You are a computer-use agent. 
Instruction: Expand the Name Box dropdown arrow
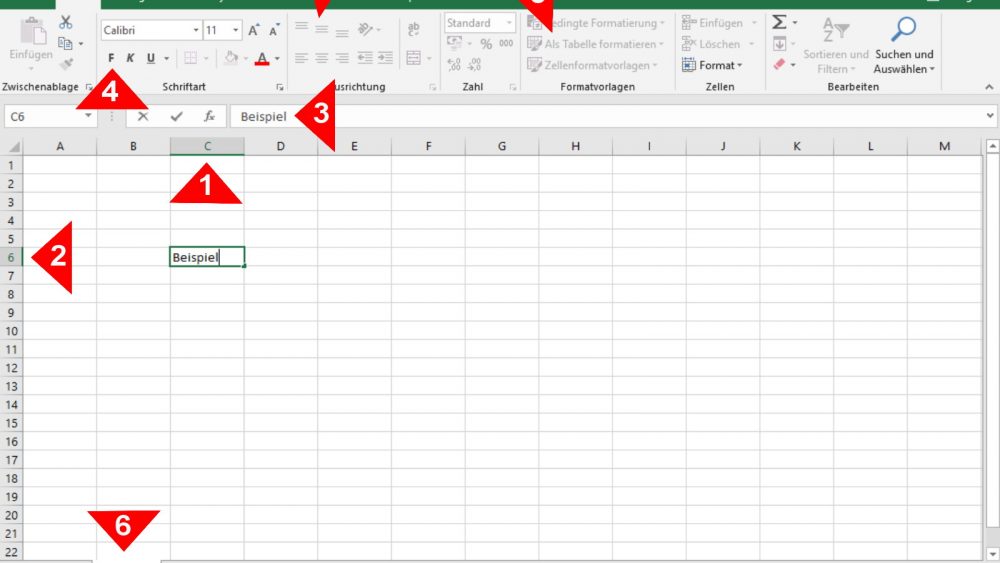[x=89, y=117]
